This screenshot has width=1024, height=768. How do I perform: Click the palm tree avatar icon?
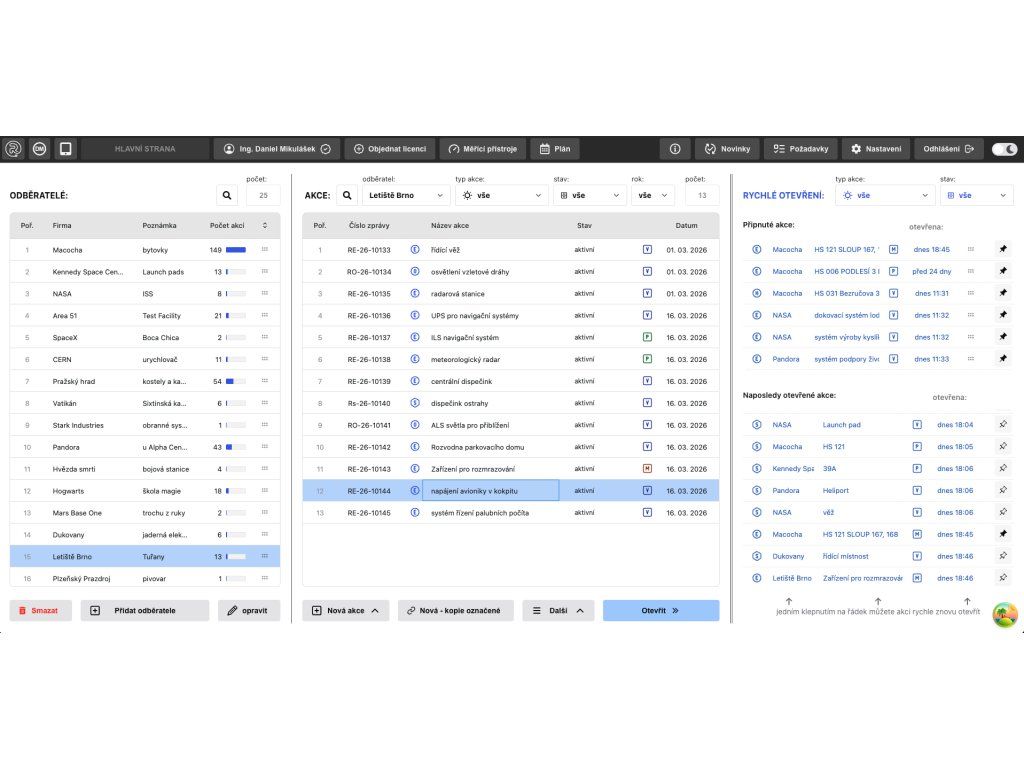tap(1005, 615)
